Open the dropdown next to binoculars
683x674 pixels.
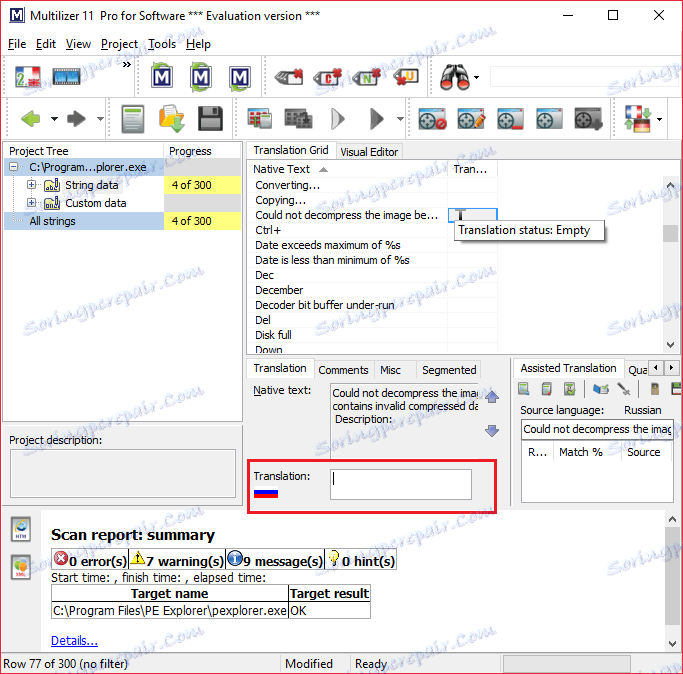(x=477, y=78)
